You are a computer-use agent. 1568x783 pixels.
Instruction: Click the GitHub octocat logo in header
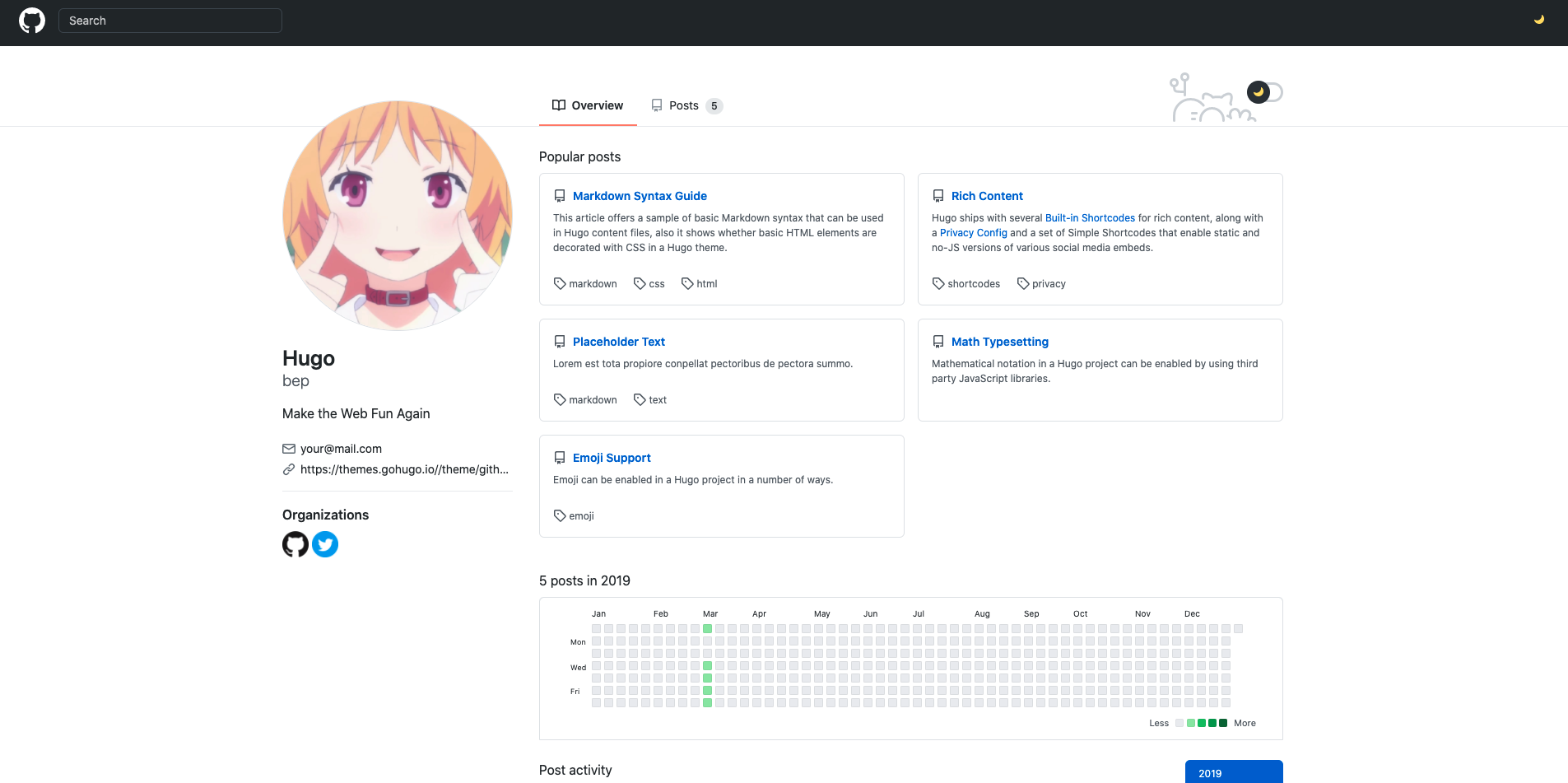pos(32,21)
